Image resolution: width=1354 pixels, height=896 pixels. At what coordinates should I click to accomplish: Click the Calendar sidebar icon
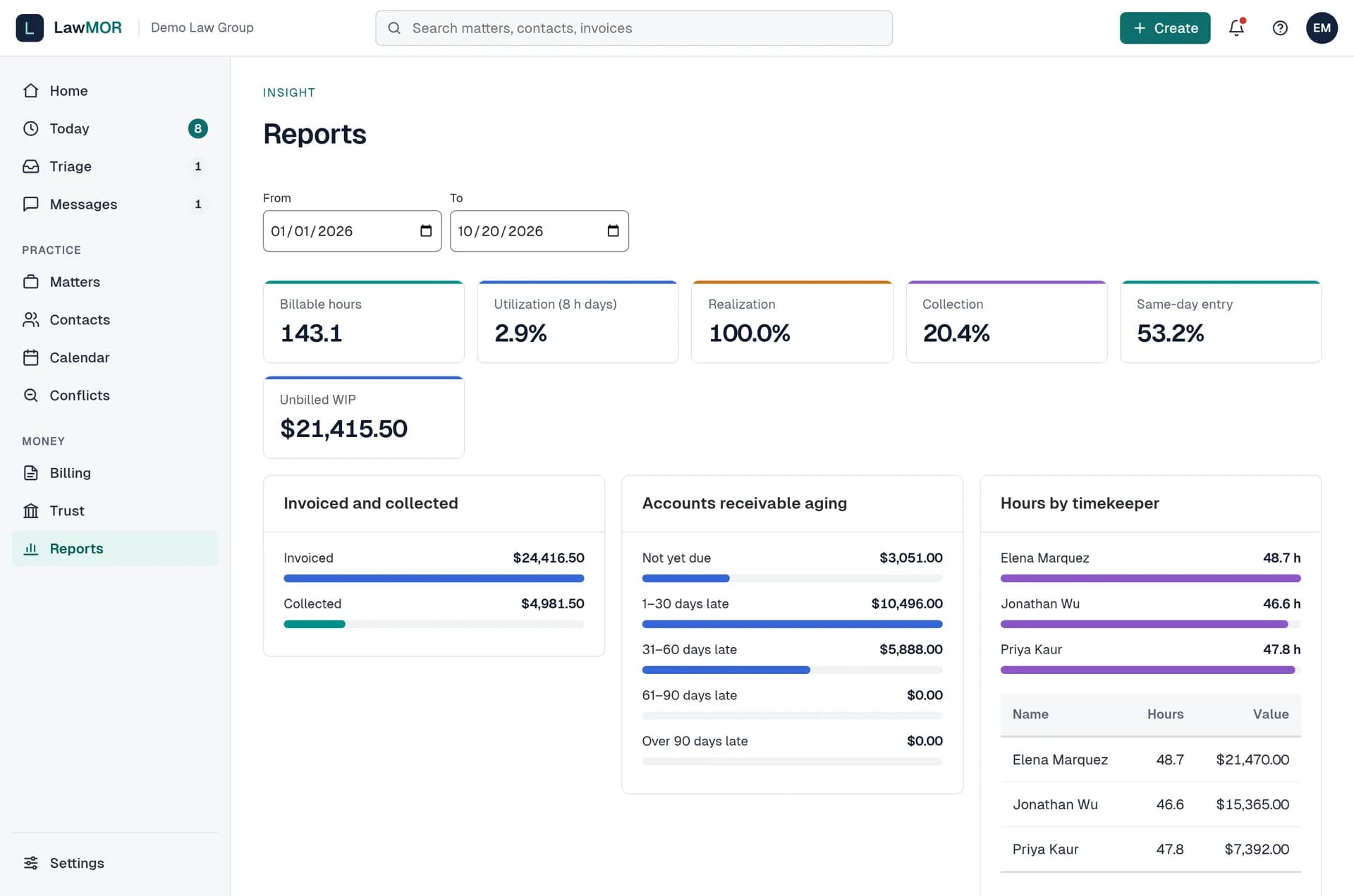(30, 357)
